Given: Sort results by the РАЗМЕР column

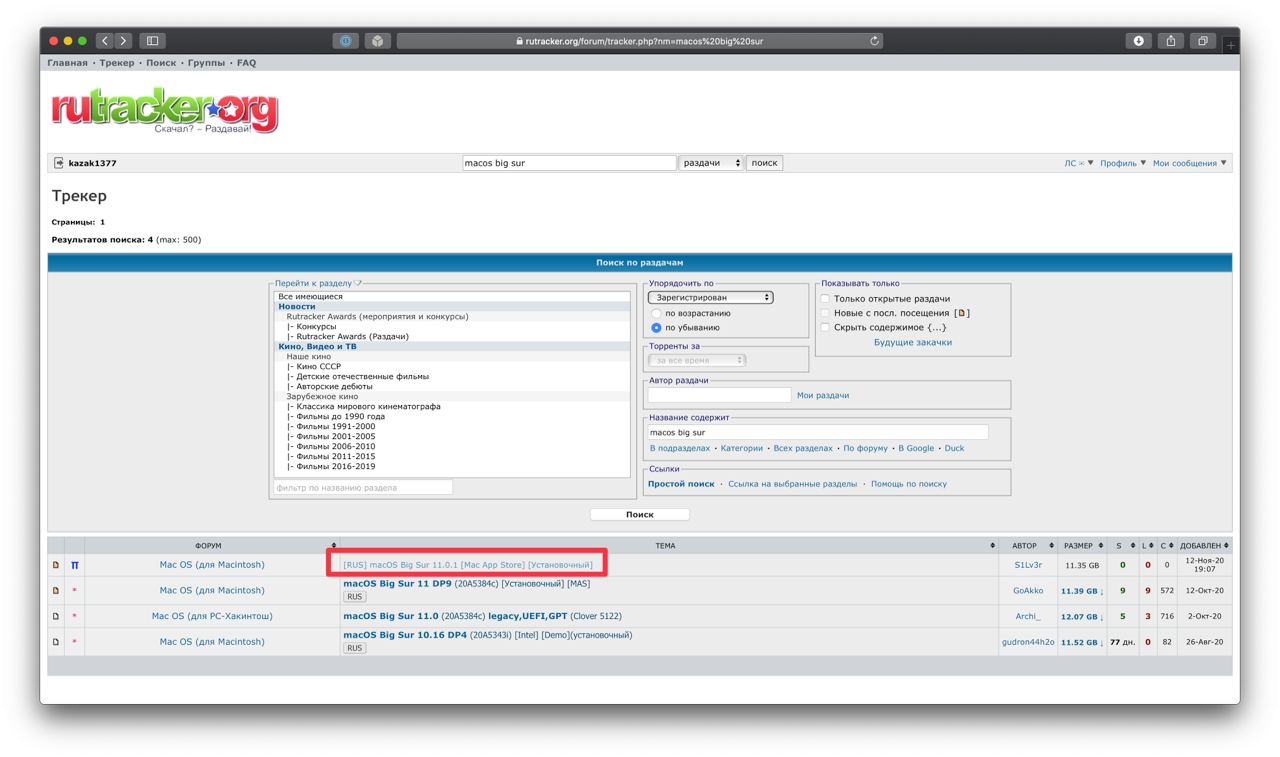Looking at the screenshot, I should click(1083, 546).
